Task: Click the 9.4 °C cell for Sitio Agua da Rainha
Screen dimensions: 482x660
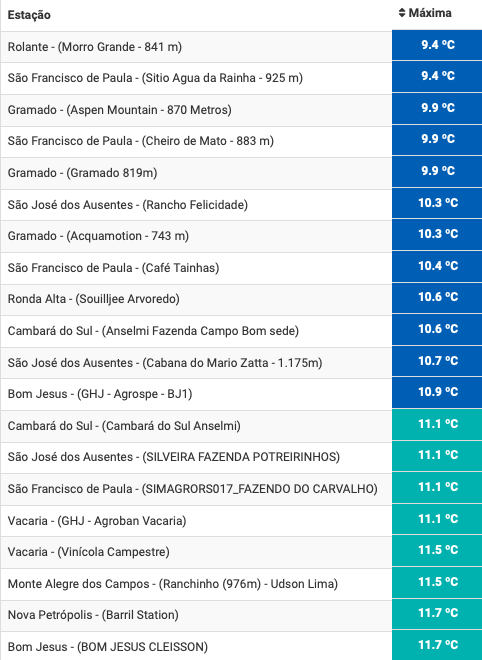Action: click(x=437, y=77)
